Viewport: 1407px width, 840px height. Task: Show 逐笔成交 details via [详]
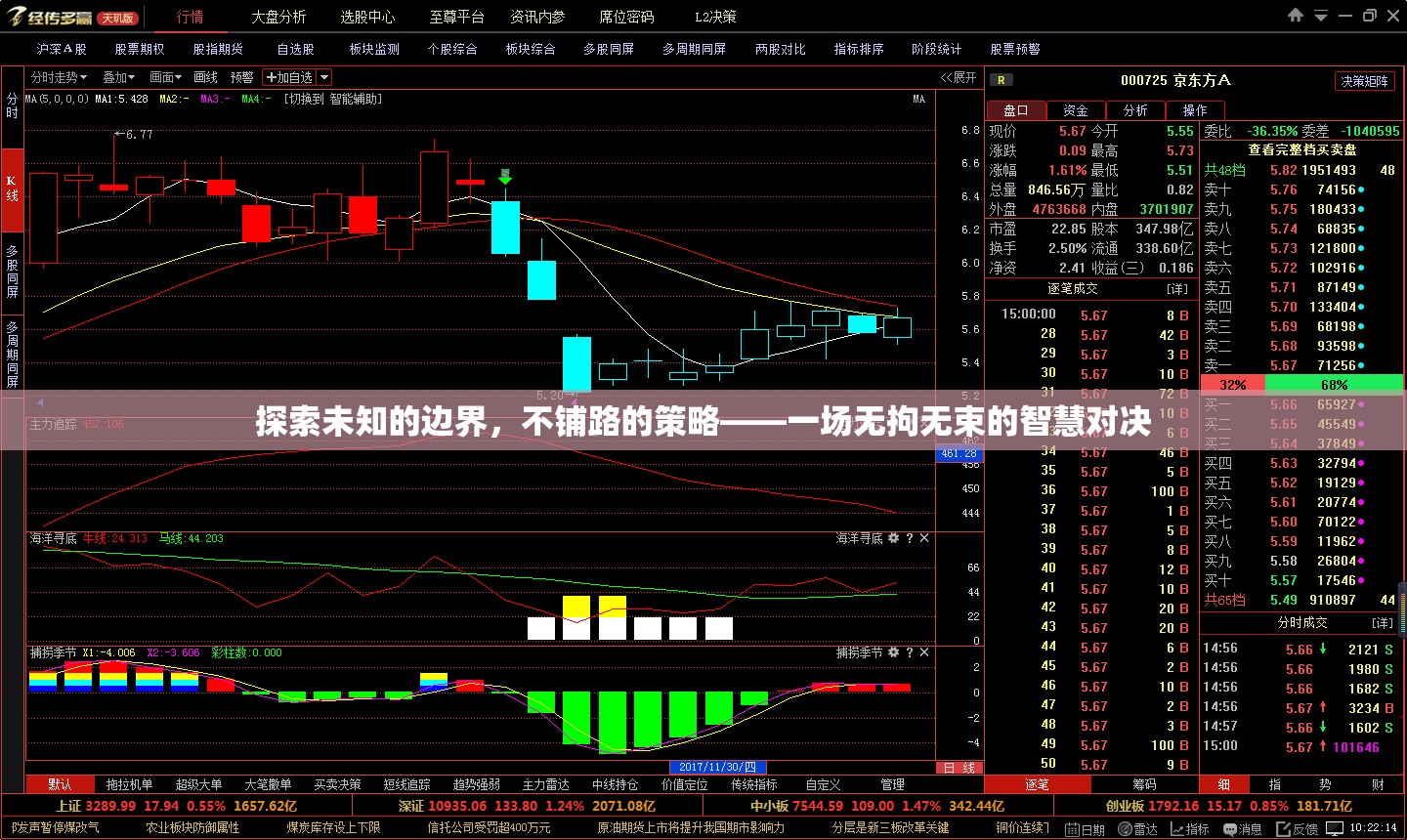(1176, 289)
